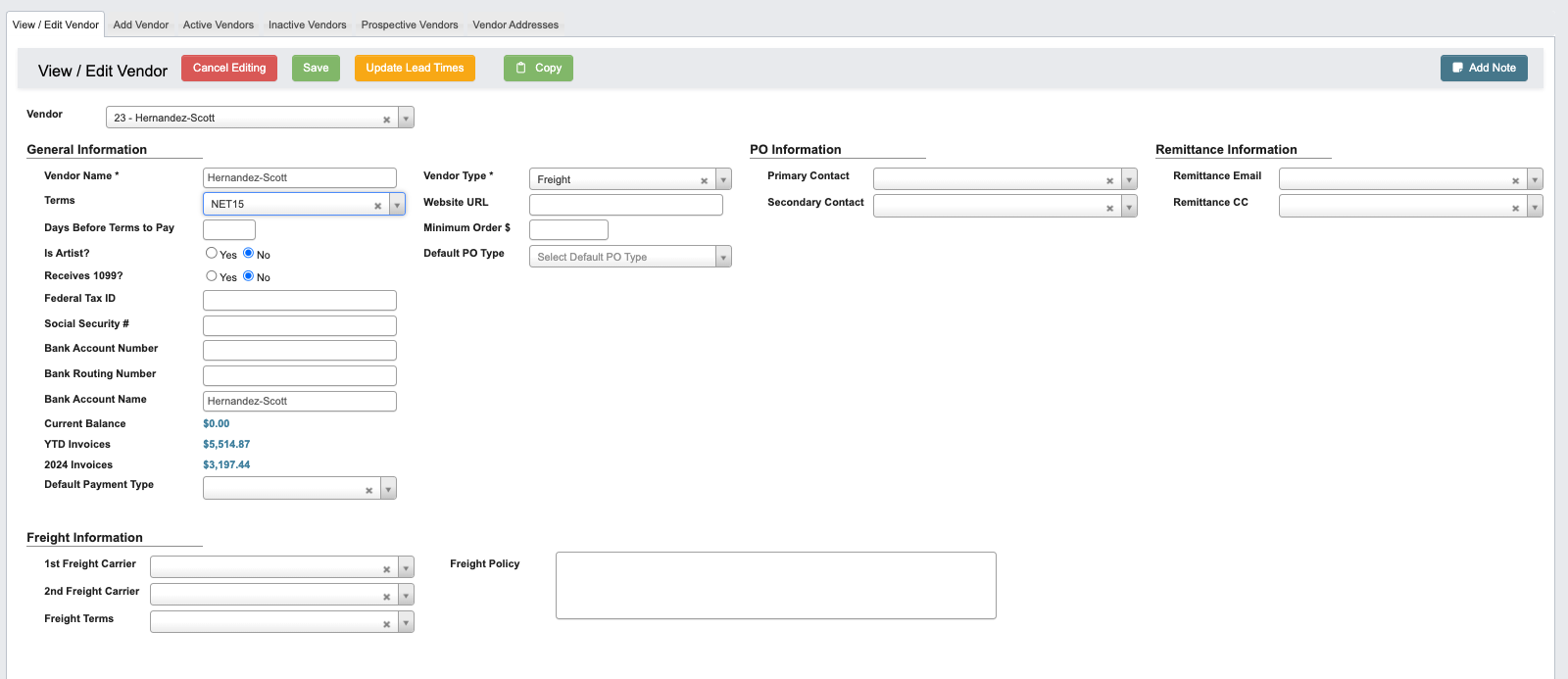This screenshot has height=679, width=1568.
Task: Open the Inactive Vendors tab
Action: coord(308,24)
